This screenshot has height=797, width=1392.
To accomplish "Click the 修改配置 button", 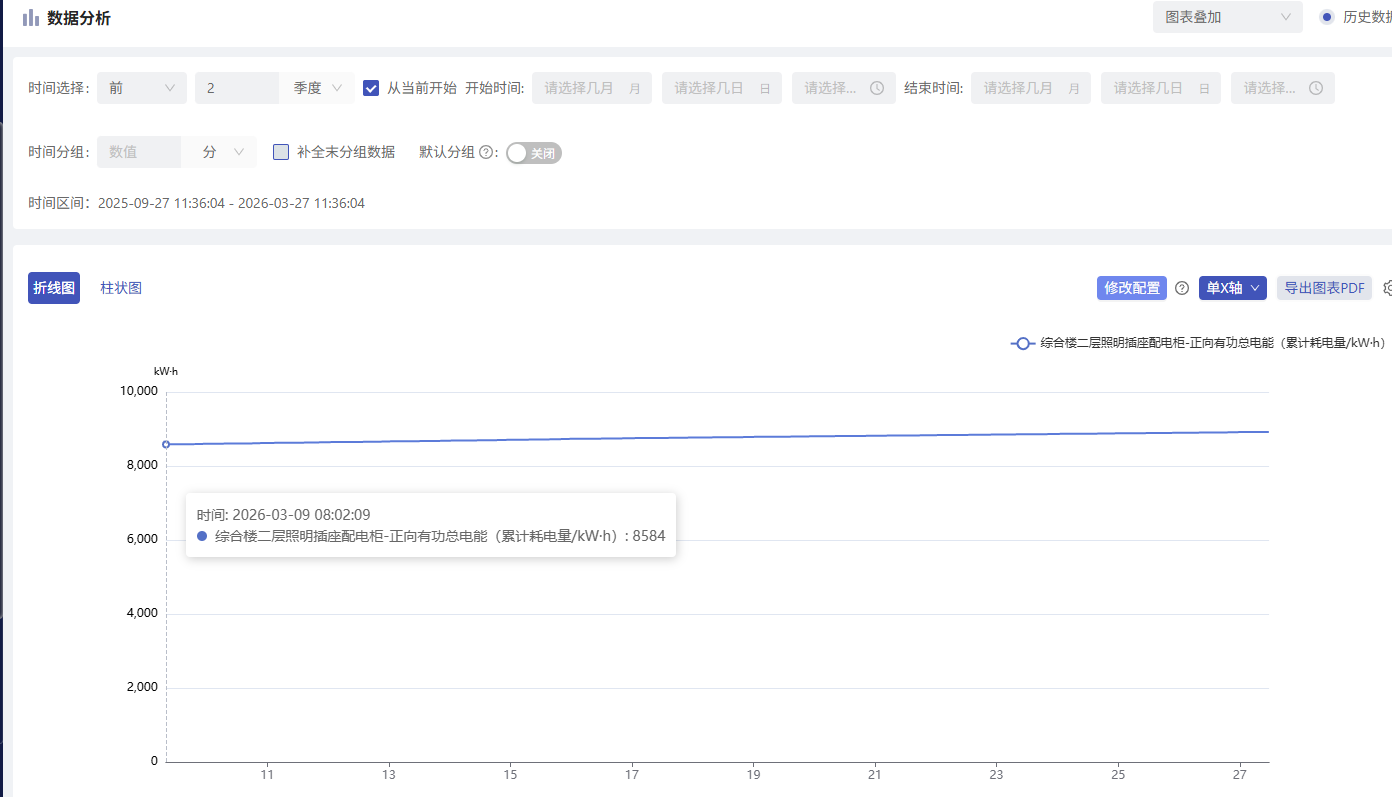I will point(1131,288).
